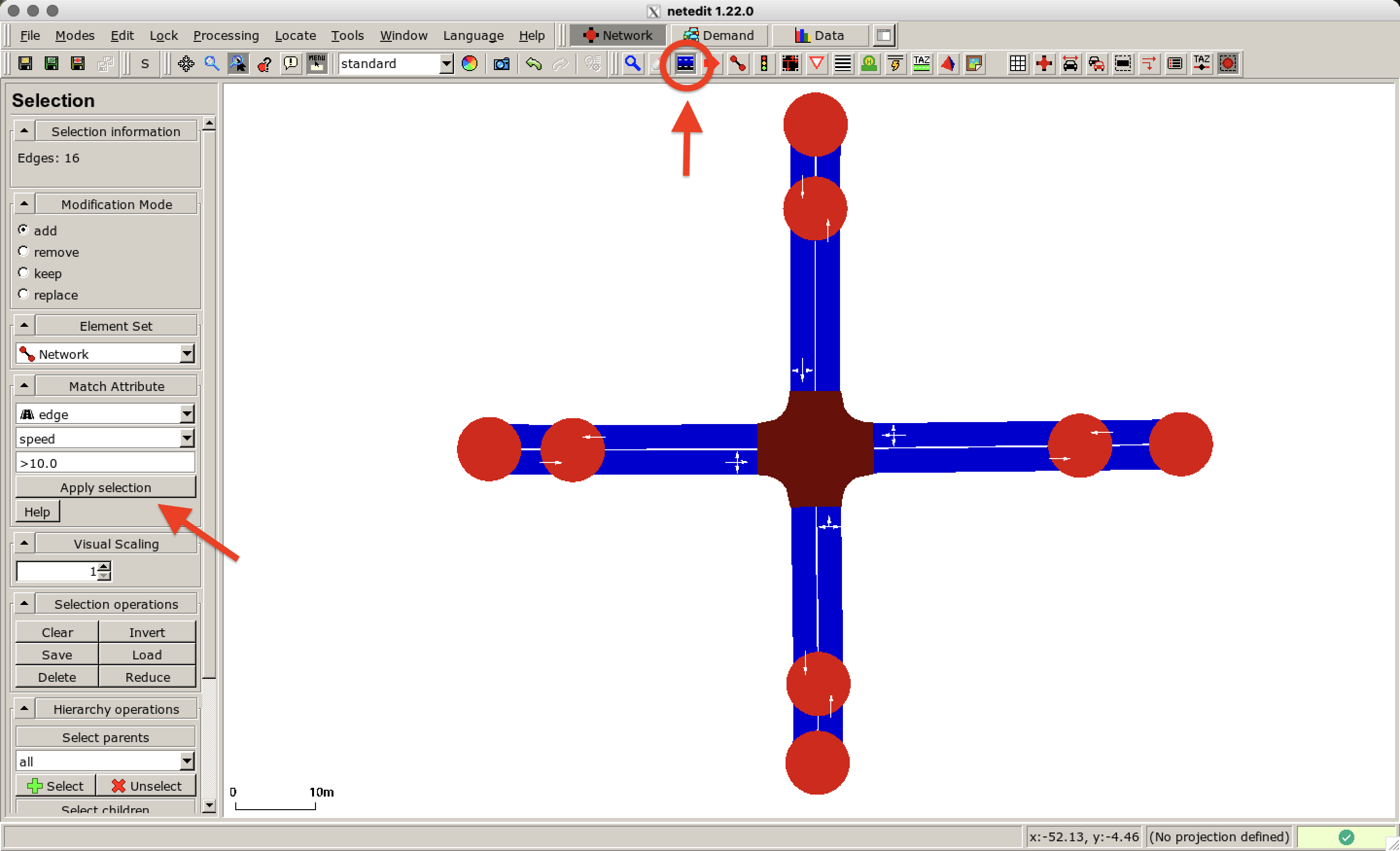Switch to Inspect mode with the magnifier icon
The height and width of the screenshot is (851, 1400).
click(x=632, y=64)
